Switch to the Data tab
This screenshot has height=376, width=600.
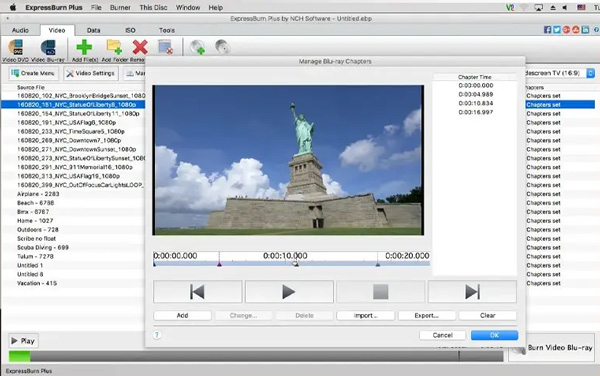(x=93, y=30)
